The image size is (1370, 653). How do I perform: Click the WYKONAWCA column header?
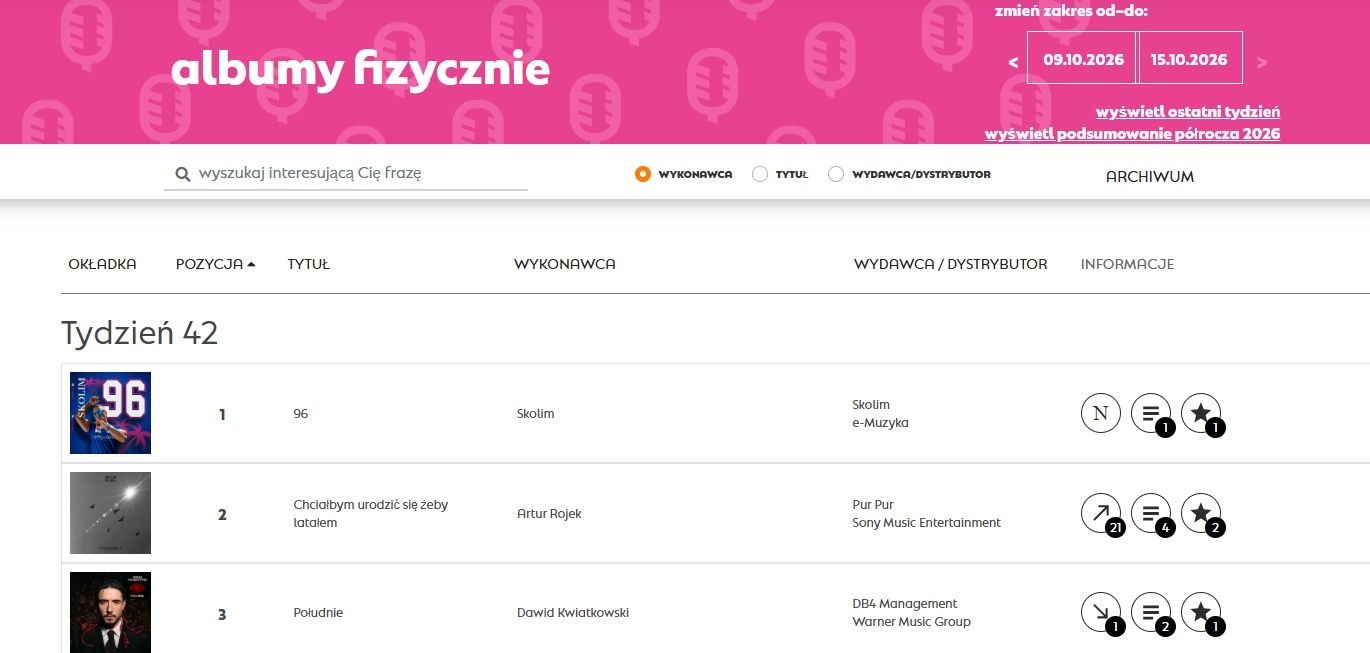[565, 264]
